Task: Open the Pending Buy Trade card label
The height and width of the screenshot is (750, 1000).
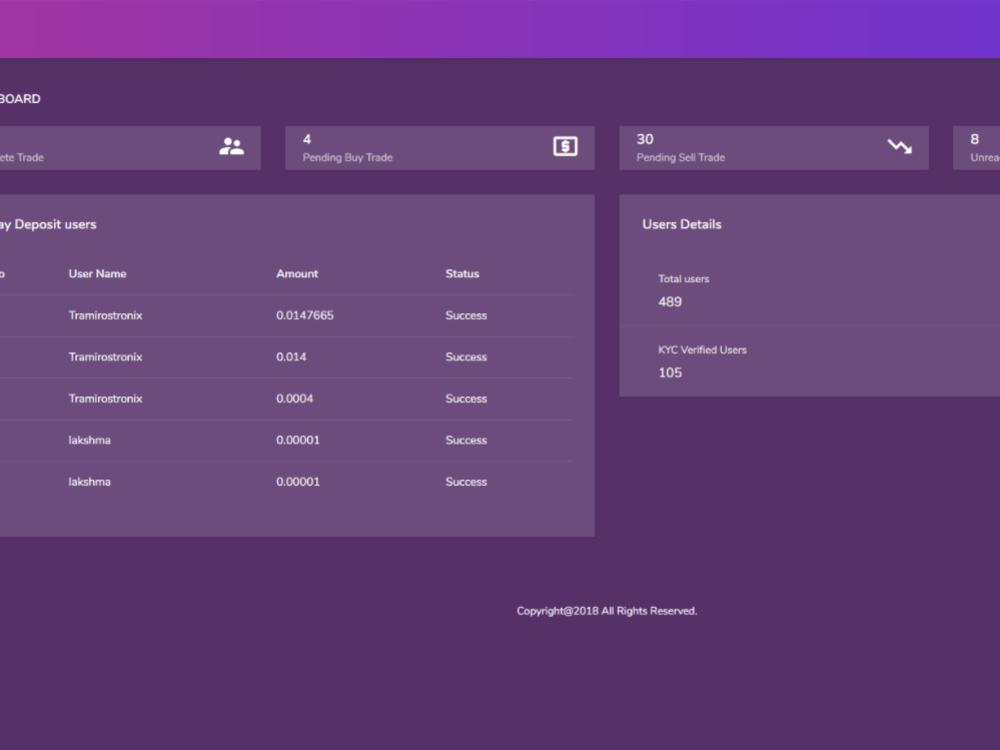Action: (x=348, y=158)
